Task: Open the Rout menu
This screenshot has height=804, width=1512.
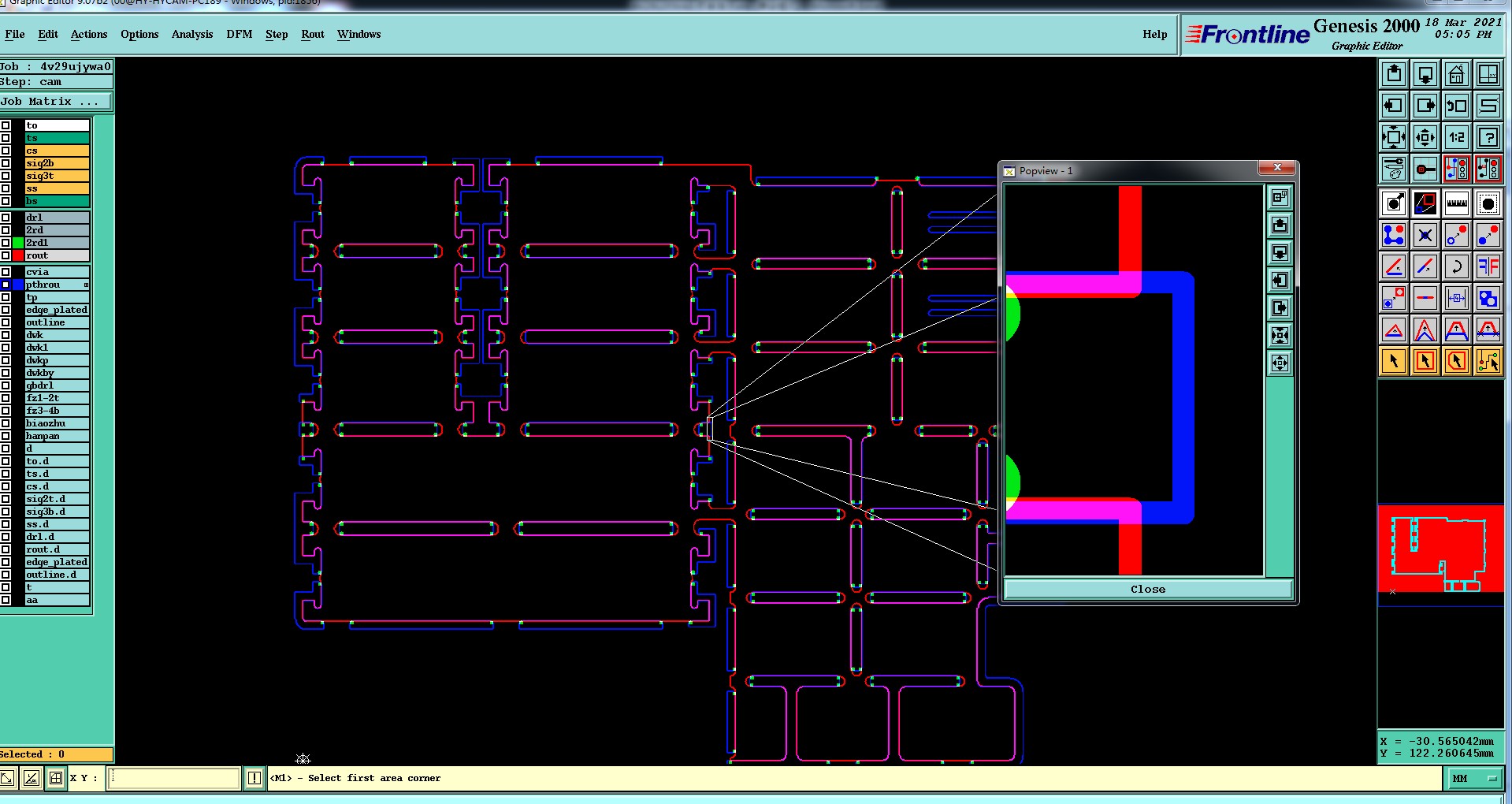Action: coord(313,34)
